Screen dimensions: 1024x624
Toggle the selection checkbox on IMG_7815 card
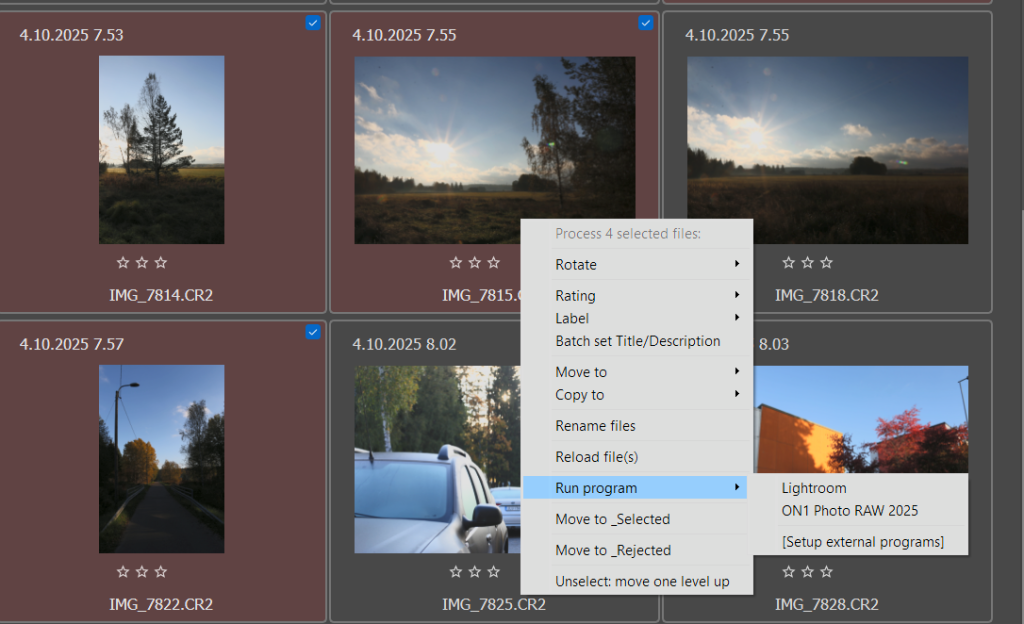tap(645, 23)
